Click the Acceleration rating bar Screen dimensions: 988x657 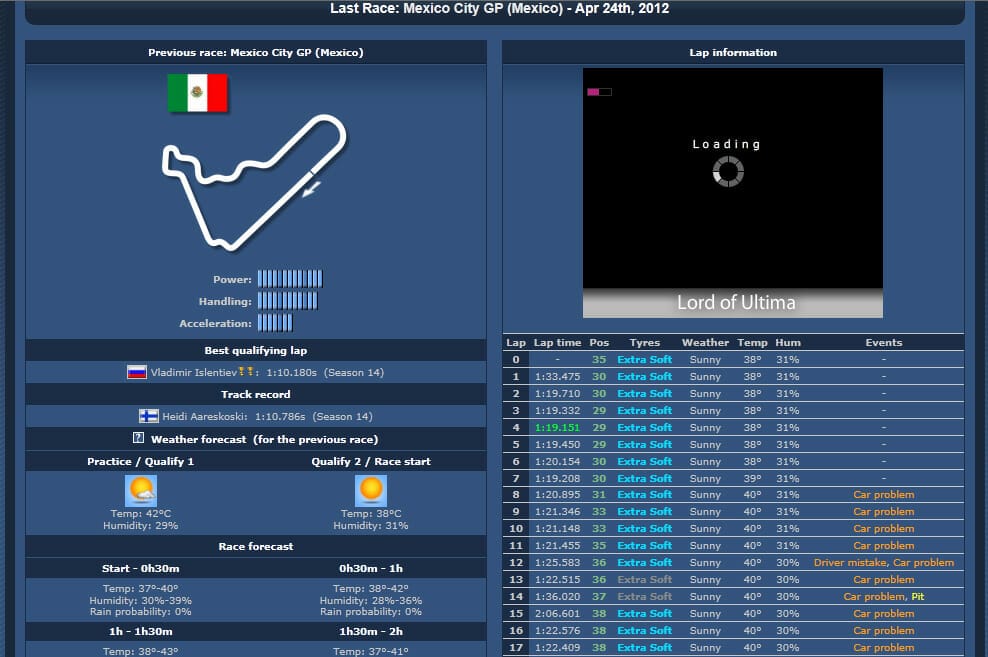[x=275, y=323]
